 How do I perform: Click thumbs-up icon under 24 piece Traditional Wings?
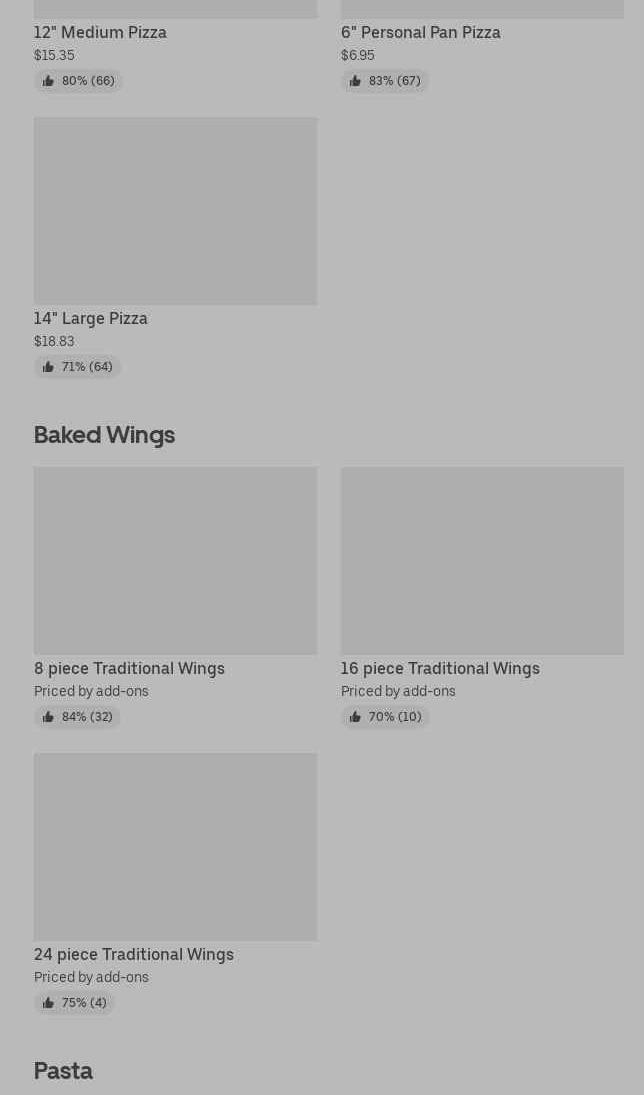point(48,1003)
